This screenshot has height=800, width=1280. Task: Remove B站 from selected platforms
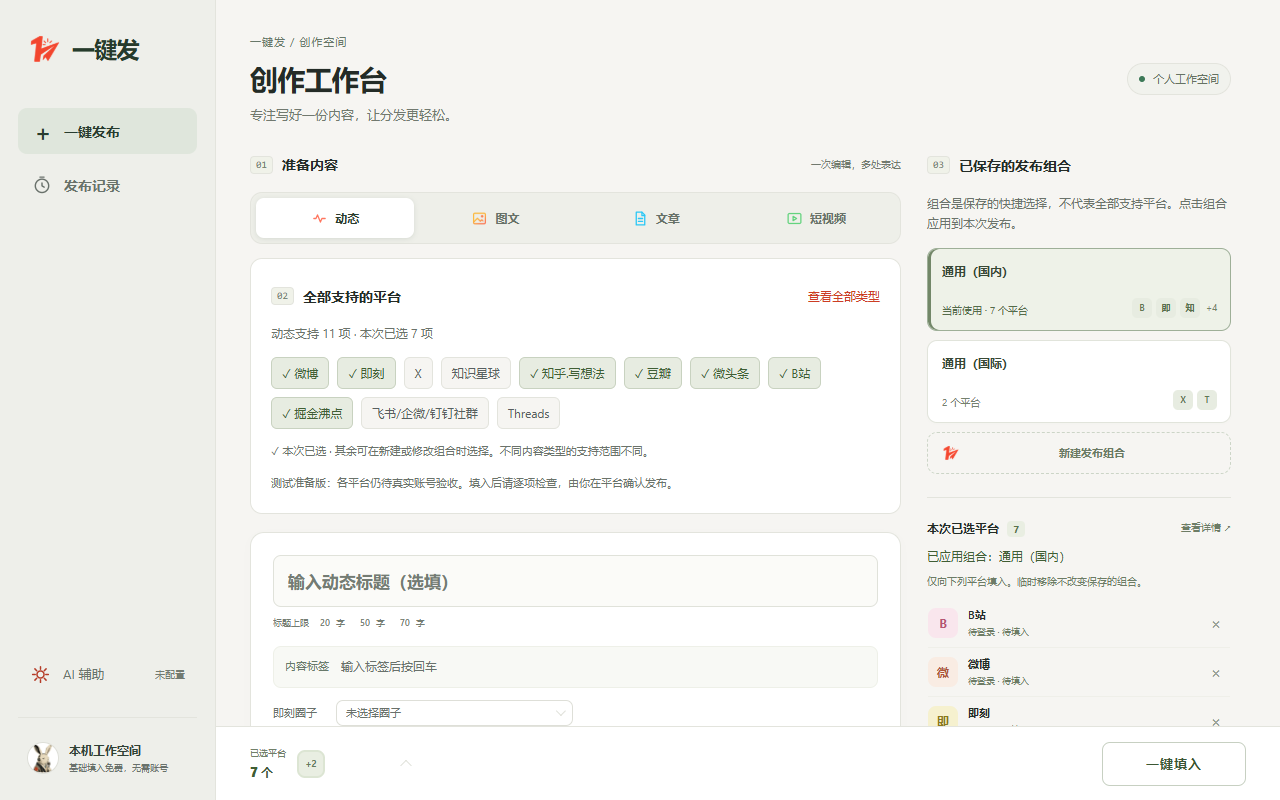coord(1216,624)
